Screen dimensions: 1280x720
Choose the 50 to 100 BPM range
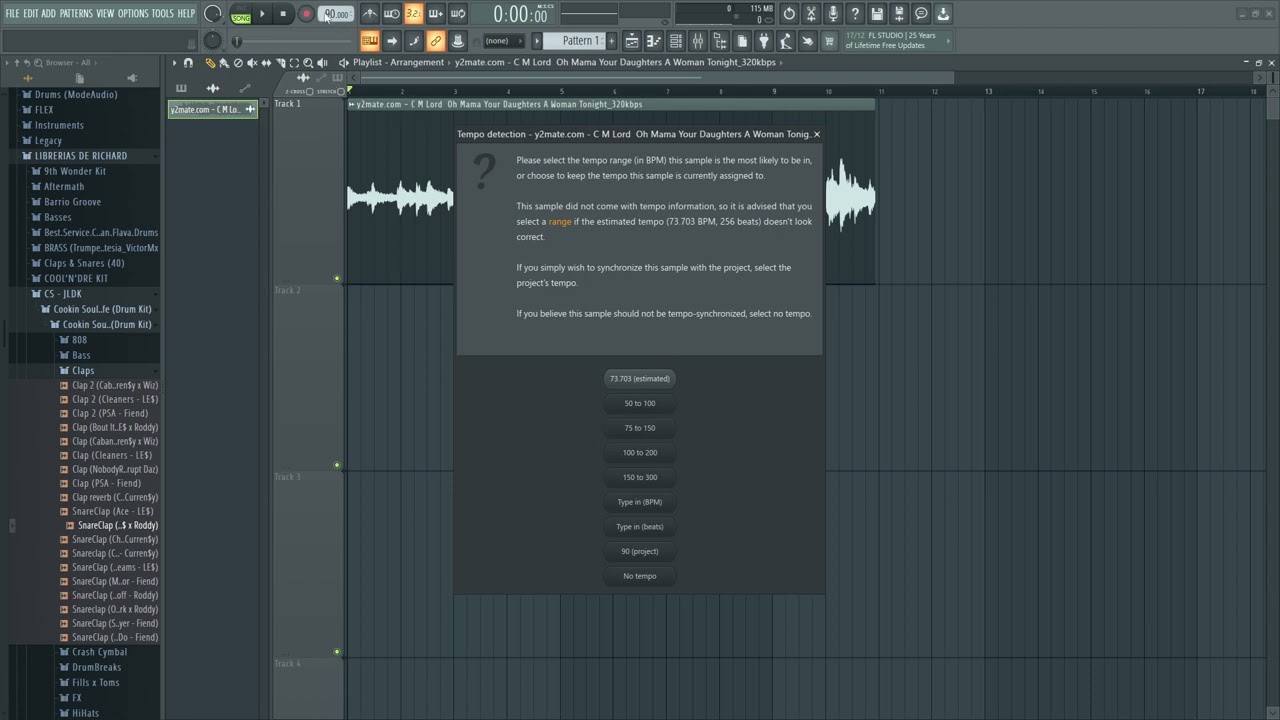pyautogui.click(x=640, y=403)
